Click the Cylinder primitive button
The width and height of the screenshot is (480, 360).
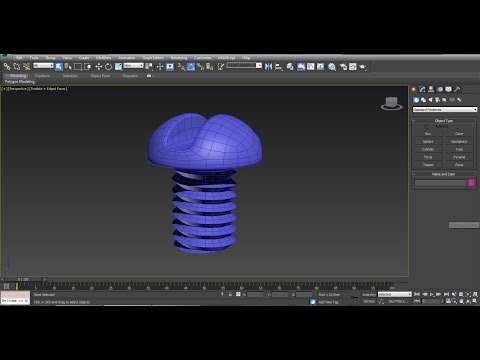pyautogui.click(x=428, y=149)
